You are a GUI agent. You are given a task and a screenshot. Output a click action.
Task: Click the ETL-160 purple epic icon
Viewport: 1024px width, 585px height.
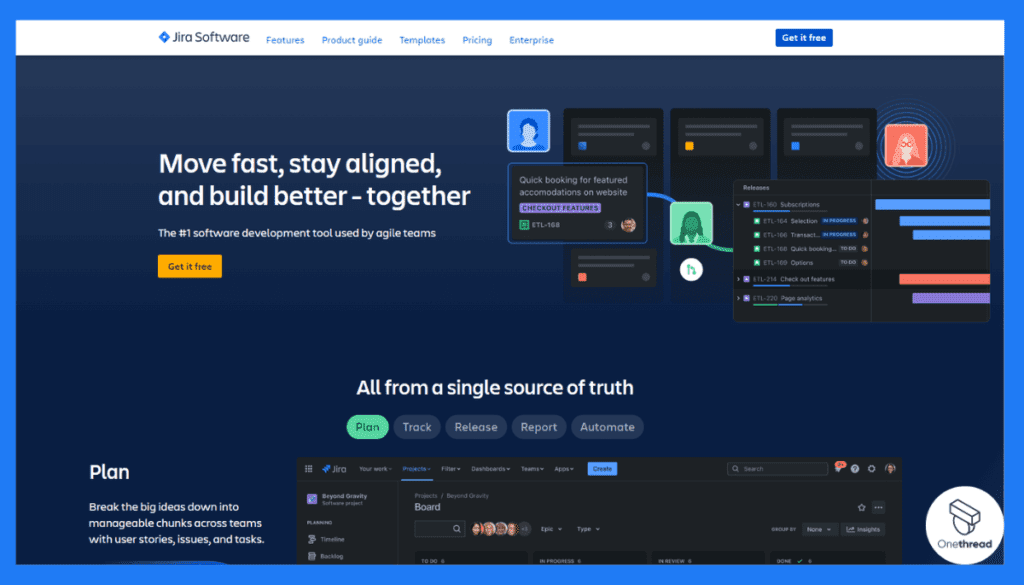point(746,204)
